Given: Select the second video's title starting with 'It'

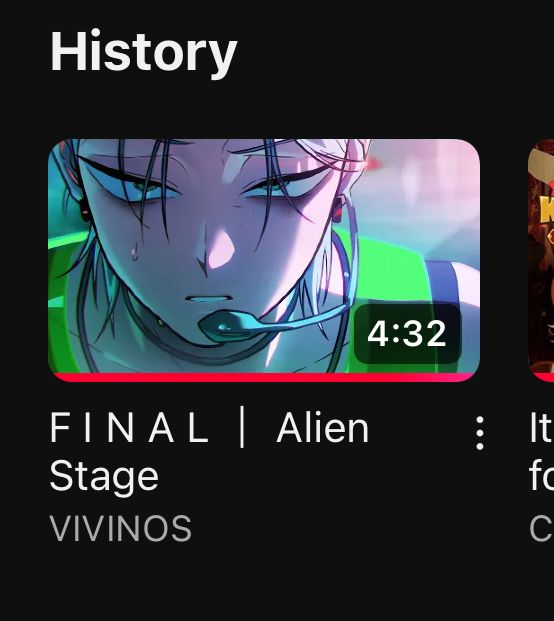Looking at the screenshot, I should tap(541, 452).
